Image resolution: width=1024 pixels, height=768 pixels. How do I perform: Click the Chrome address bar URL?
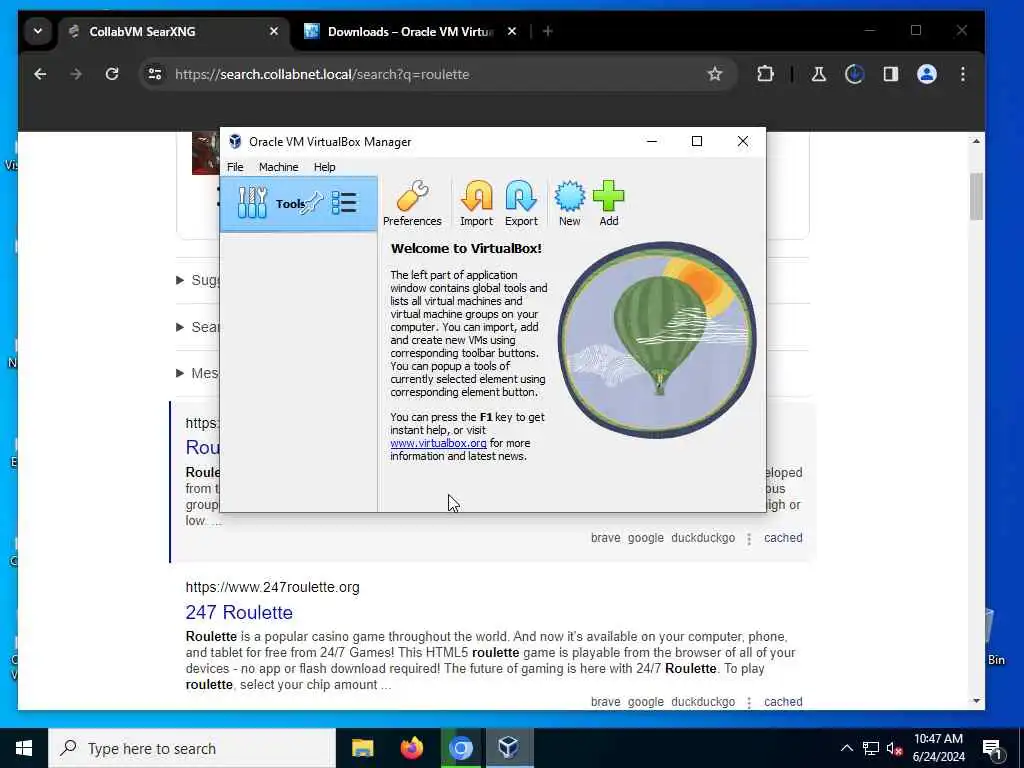coord(322,74)
